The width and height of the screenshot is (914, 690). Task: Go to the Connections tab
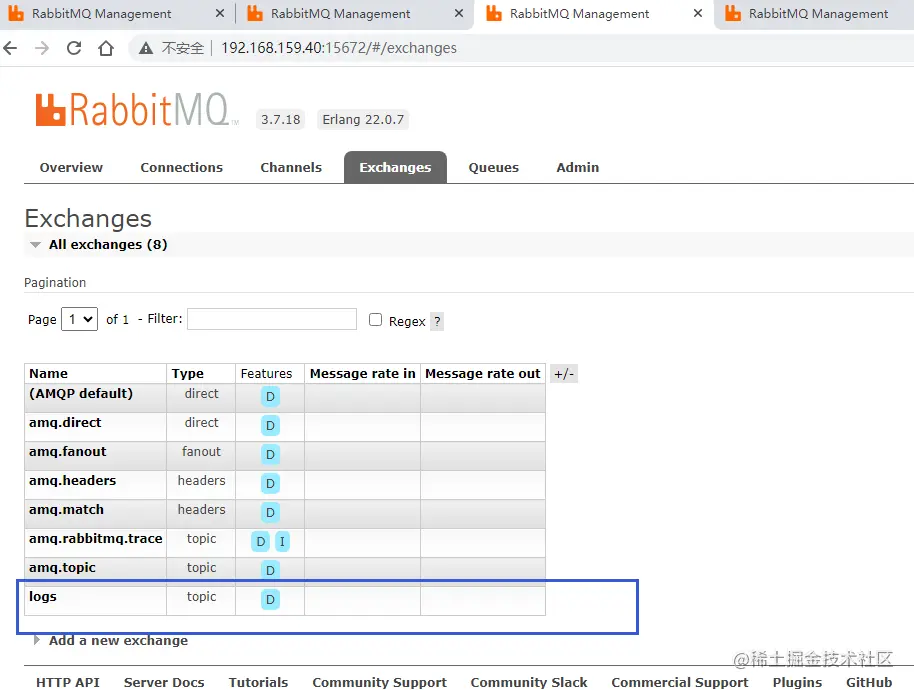pos(181,168)
